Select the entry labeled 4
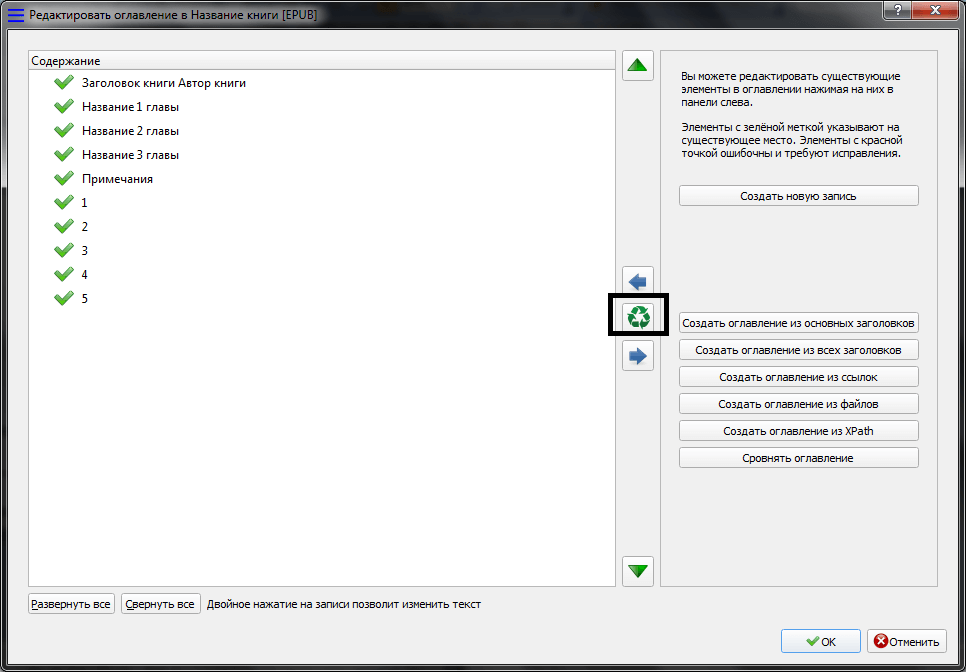 pyautogui.click(x=84, y=275)
